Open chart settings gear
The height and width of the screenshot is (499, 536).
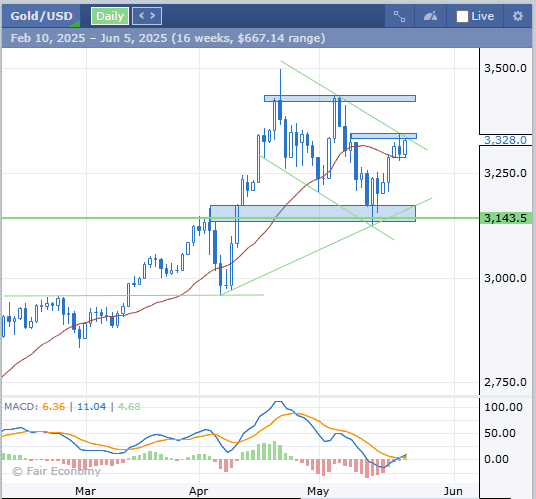point(518,16)
